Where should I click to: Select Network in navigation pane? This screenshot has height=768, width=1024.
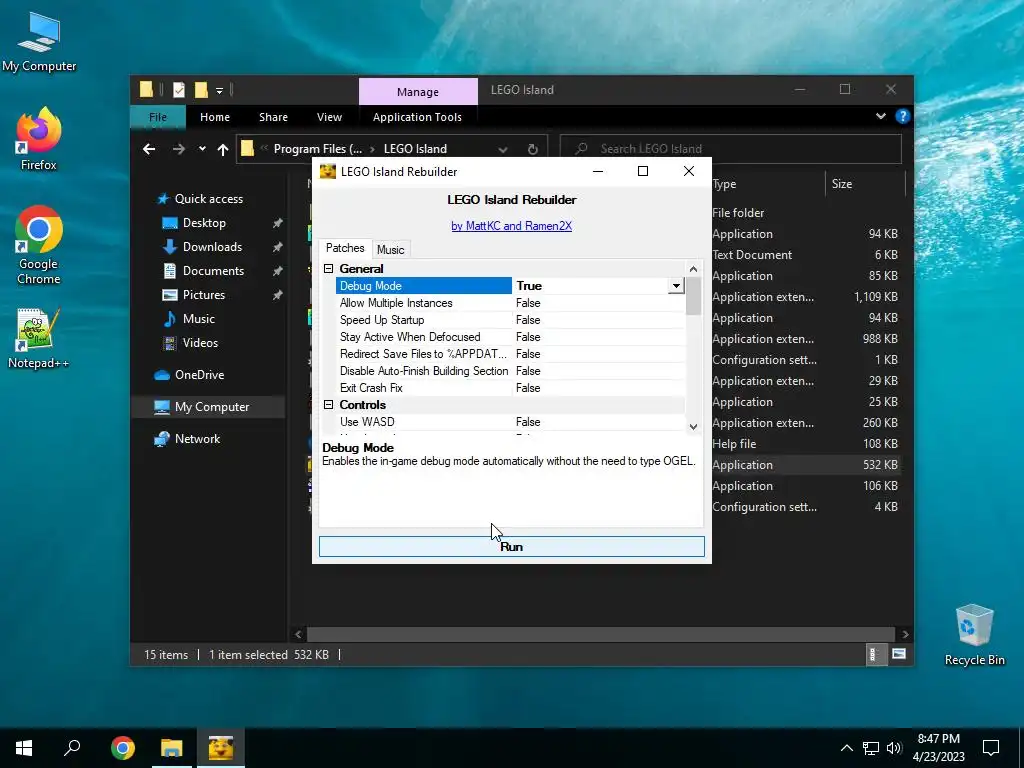click(x=197, y=439)
